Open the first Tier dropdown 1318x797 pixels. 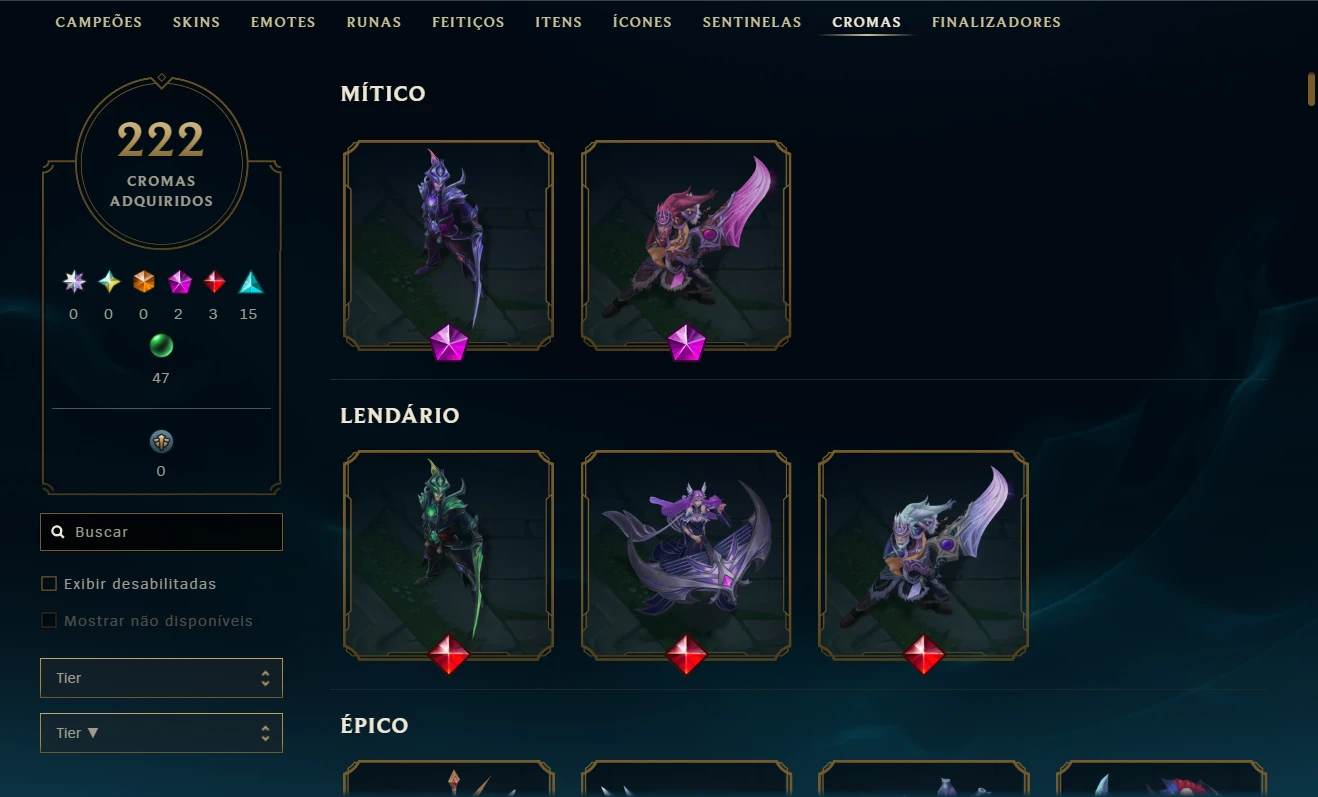[x=161, y=678]
